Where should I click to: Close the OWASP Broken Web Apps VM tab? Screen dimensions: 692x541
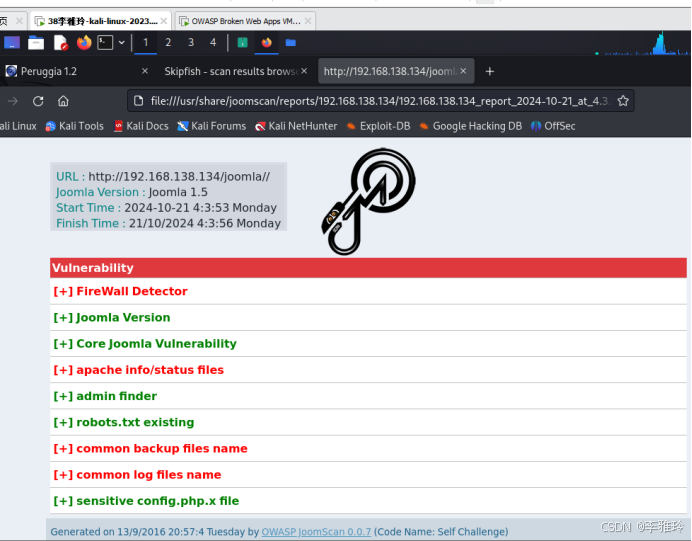click(308, 21)
